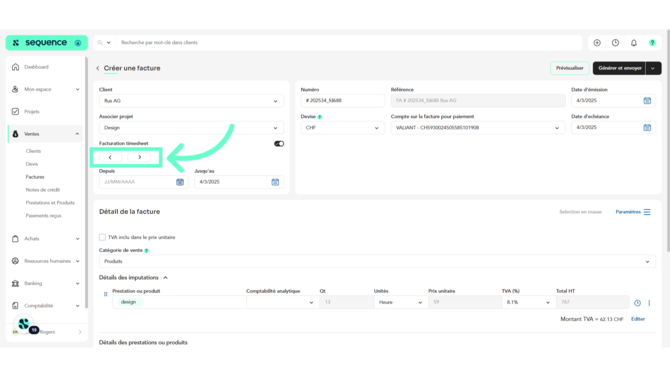Click the green help icon in top bar

pyautogui.click(x=652, y=43)
